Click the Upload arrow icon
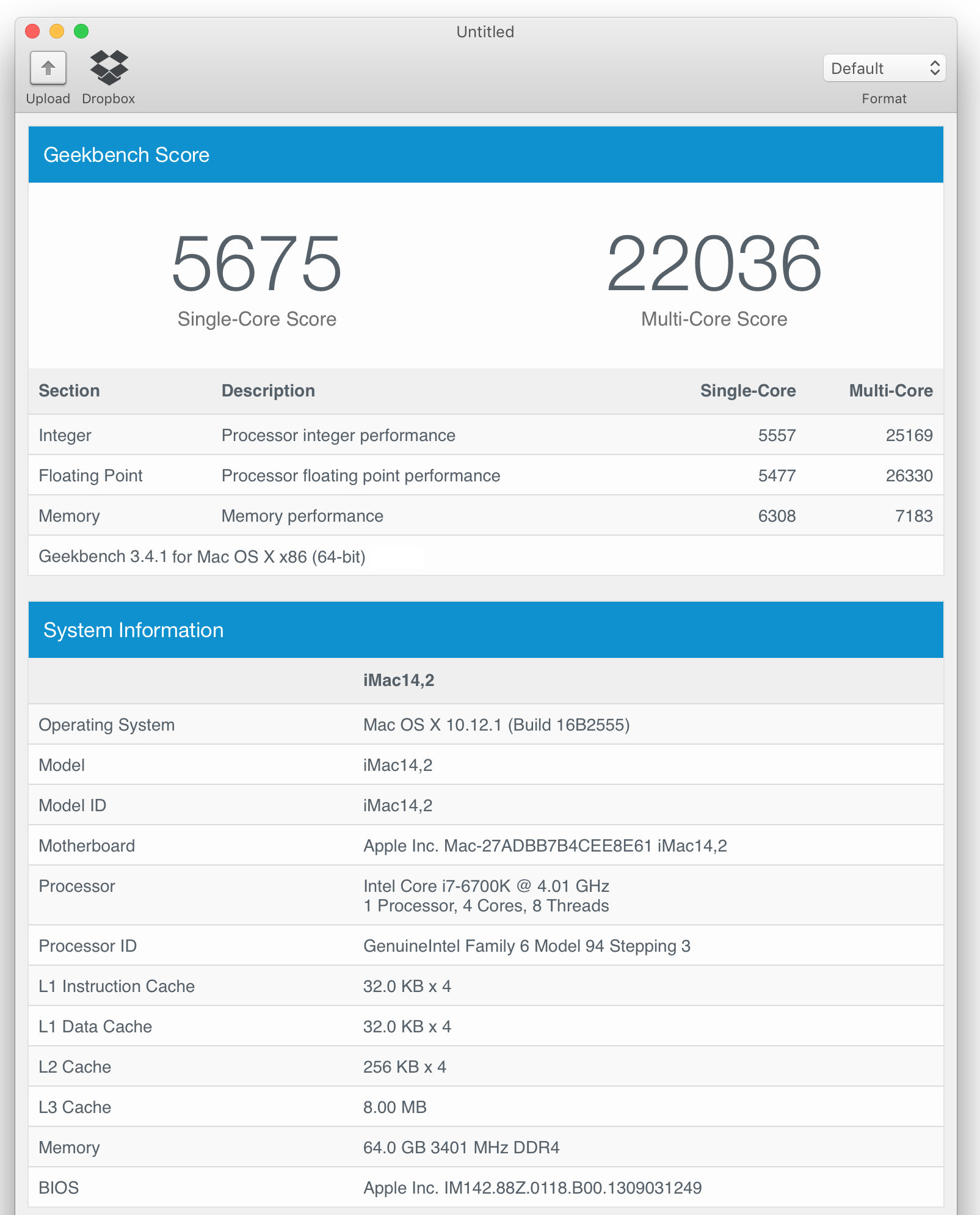 (48, 68)
